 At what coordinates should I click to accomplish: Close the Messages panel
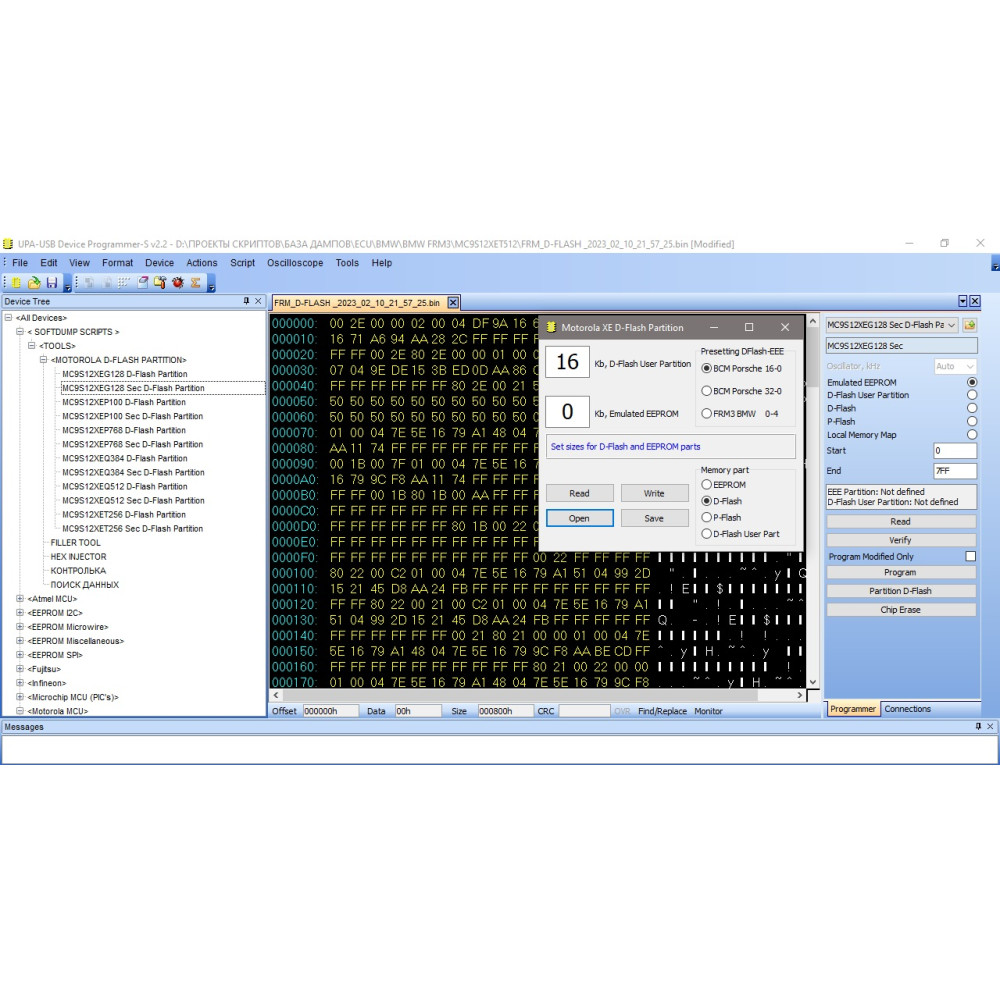[990, 726]
